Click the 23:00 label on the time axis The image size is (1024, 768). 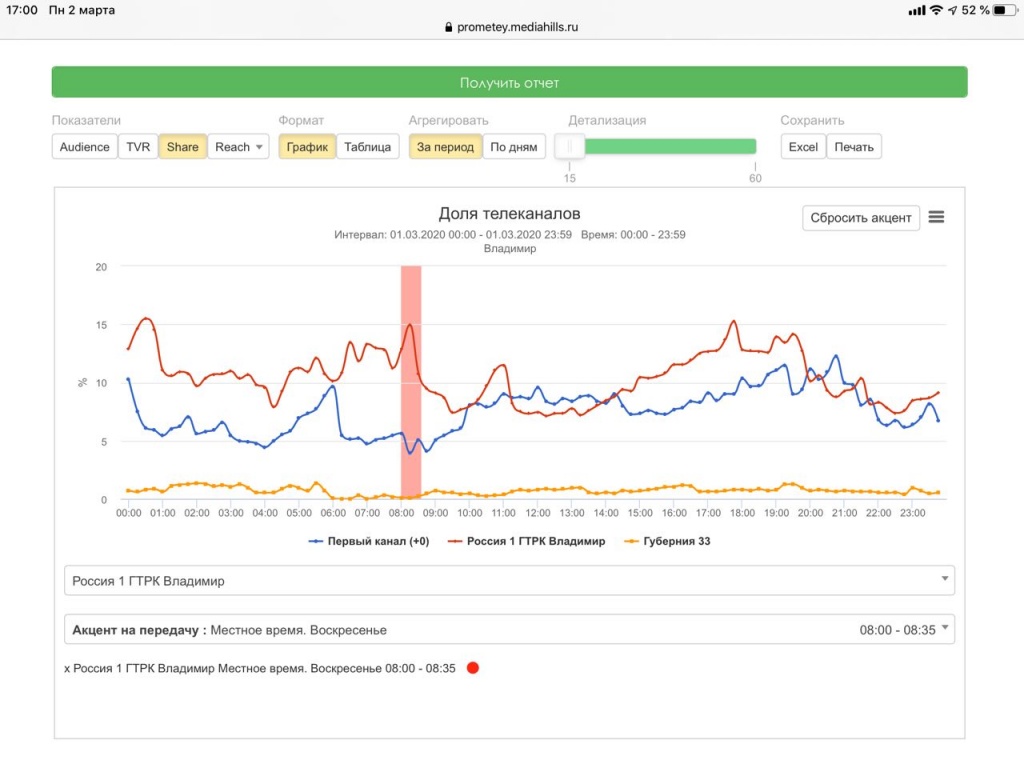(912, 513)
